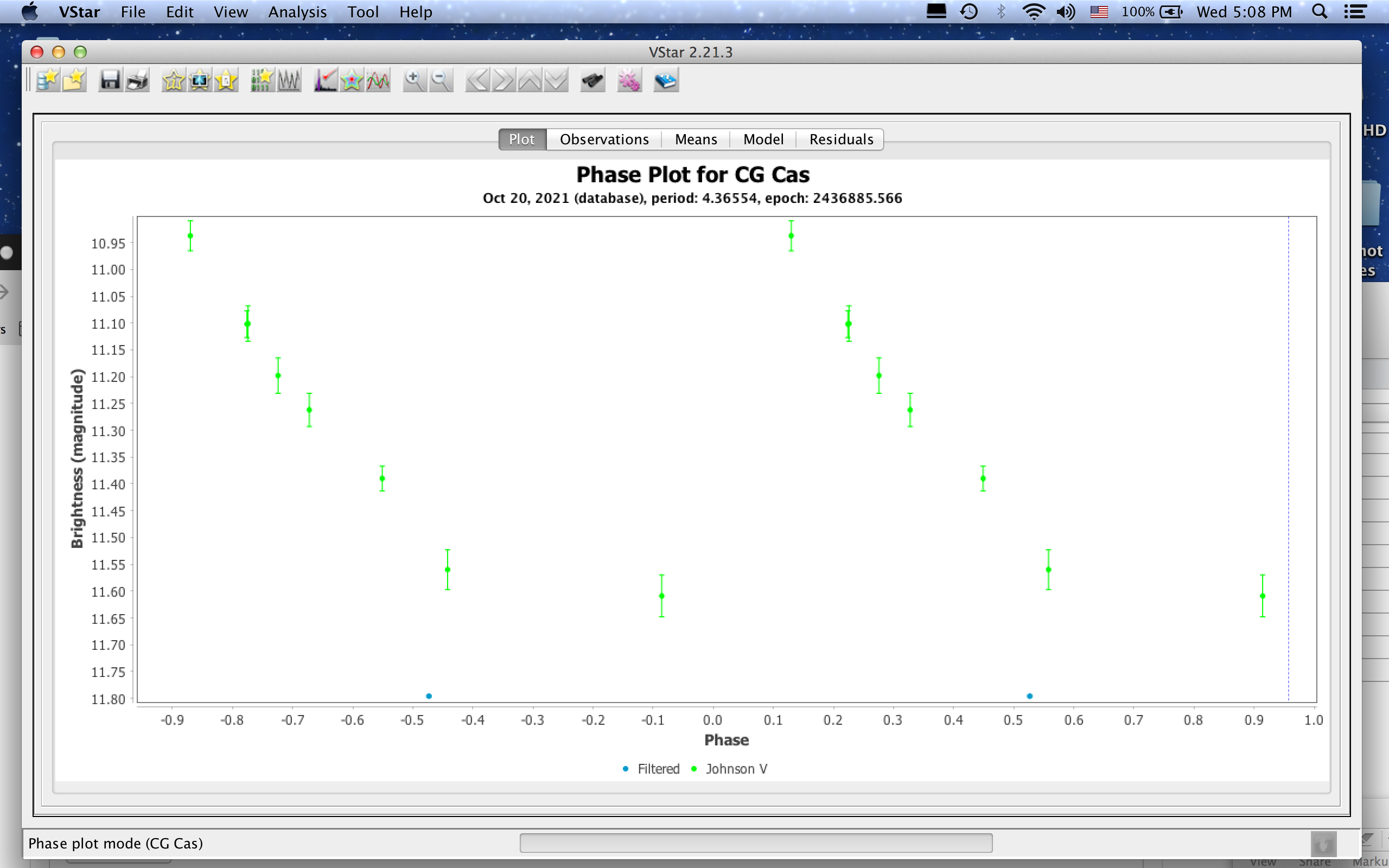Viewport: 1389px width, 868px height.
Task: Click the polynomial fit curves icon
Action: [x=379, y=80]
